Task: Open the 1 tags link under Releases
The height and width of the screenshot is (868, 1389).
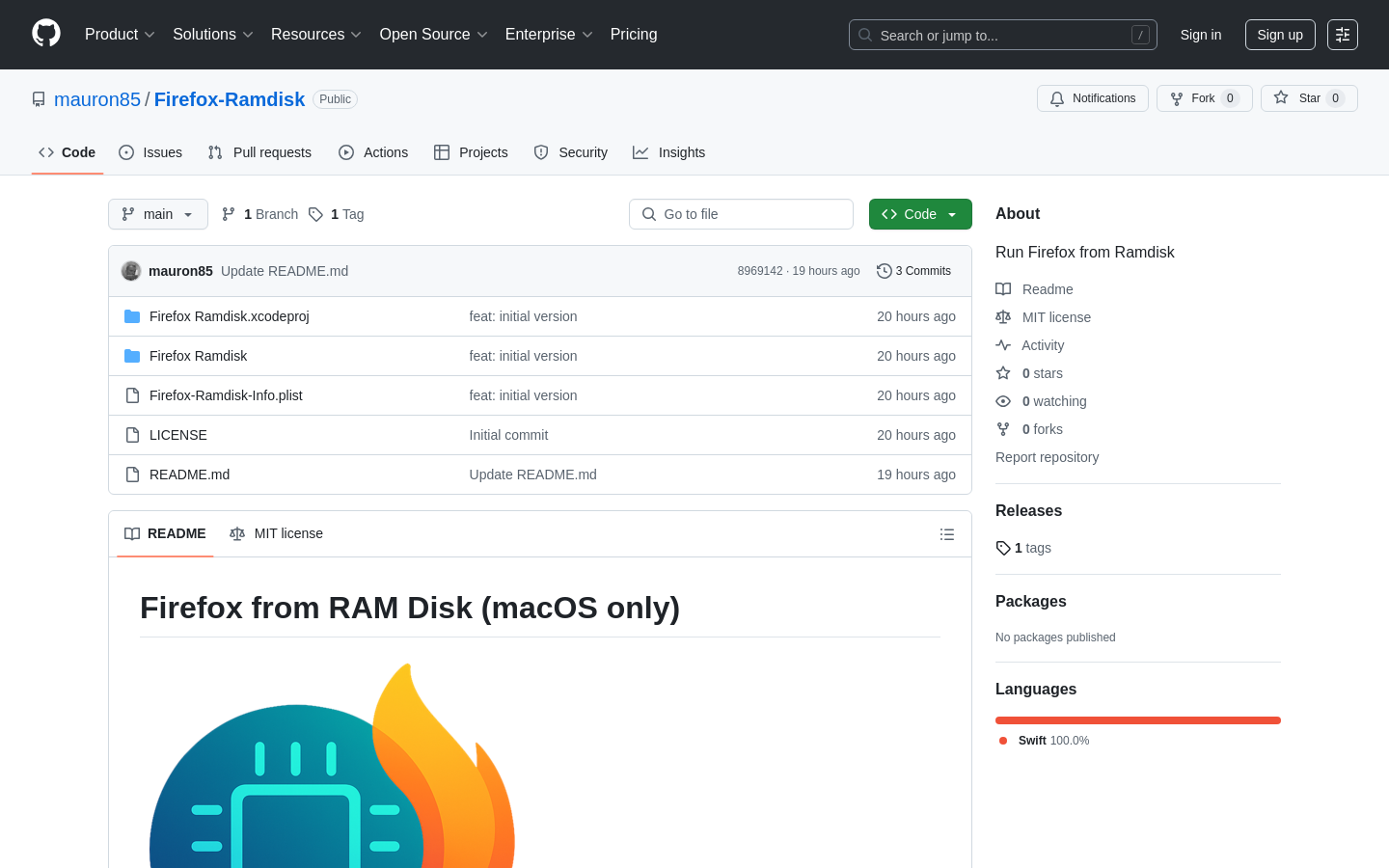Action: (1023, 548)
